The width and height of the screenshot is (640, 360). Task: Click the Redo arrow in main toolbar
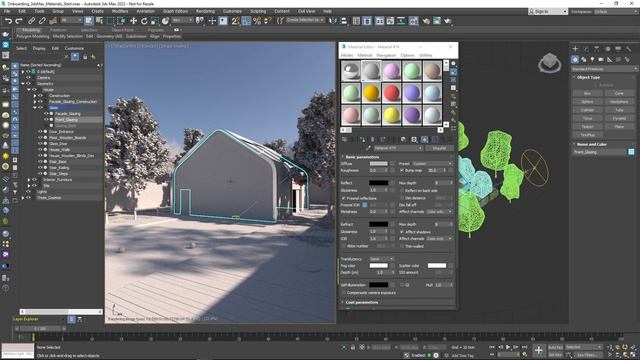[x=19, y=21]
